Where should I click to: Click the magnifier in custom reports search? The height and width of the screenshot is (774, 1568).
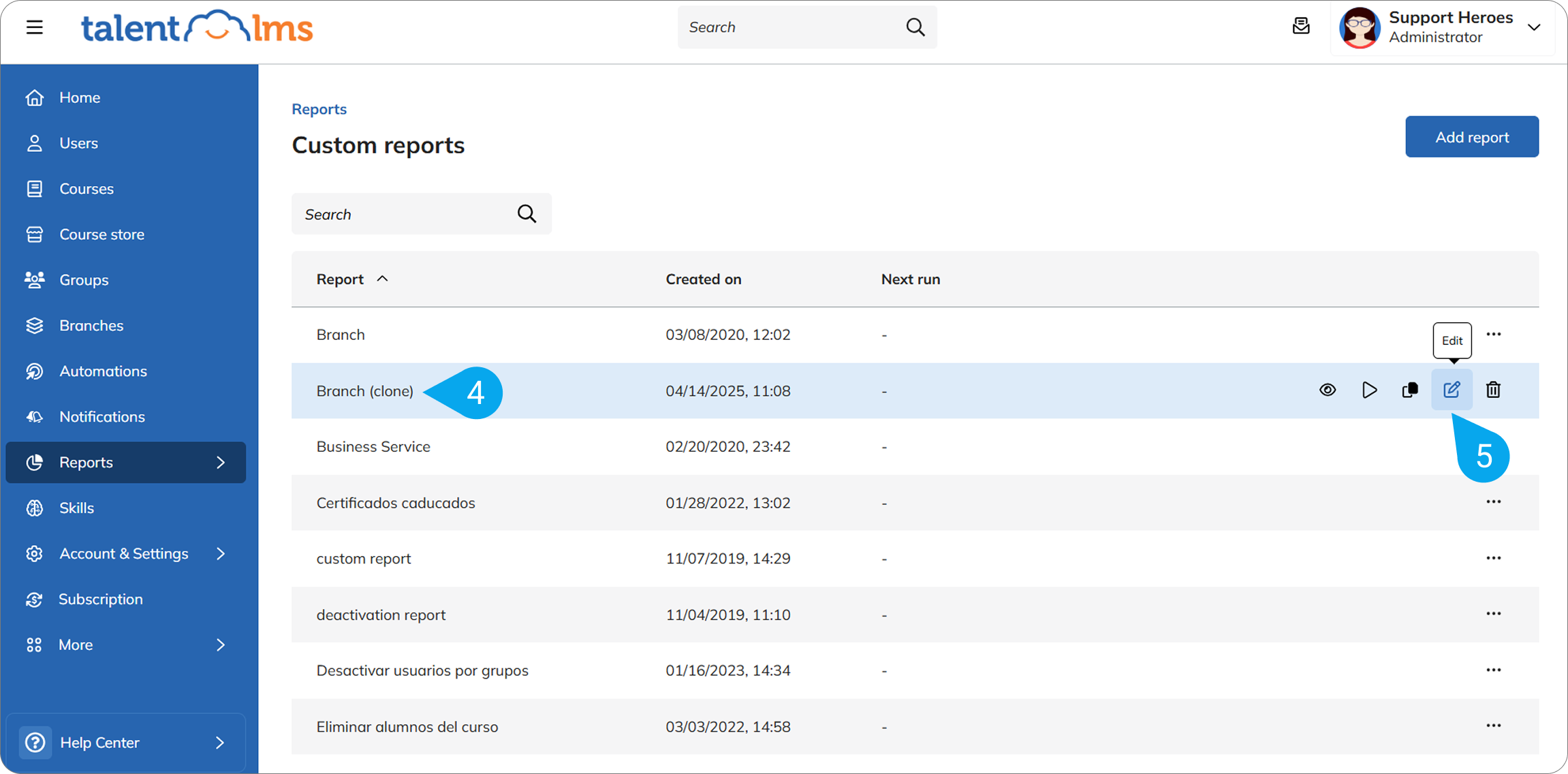click(x=527, y=214)
